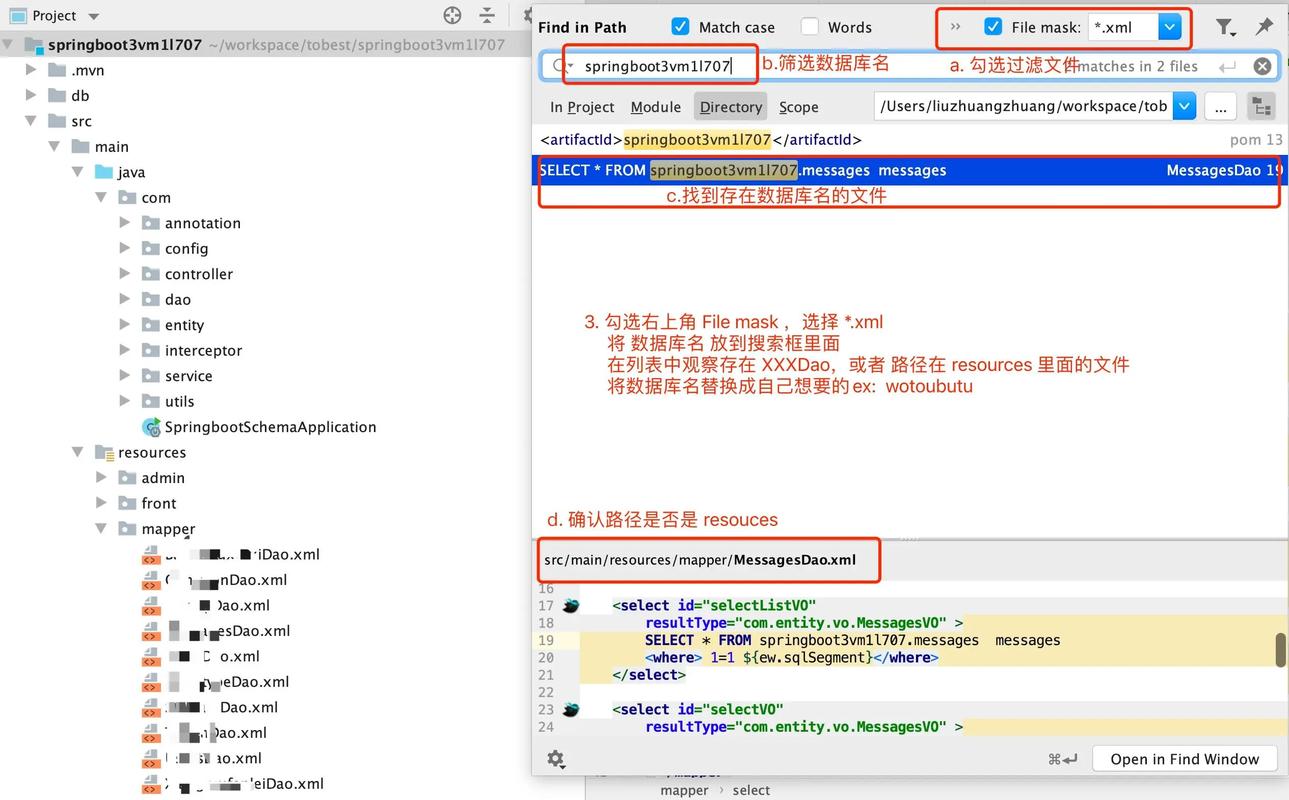This screenshot has width=1289, height=800.
Task: Click the browse ellipsis button next to the path
Action: [1219, 105]
